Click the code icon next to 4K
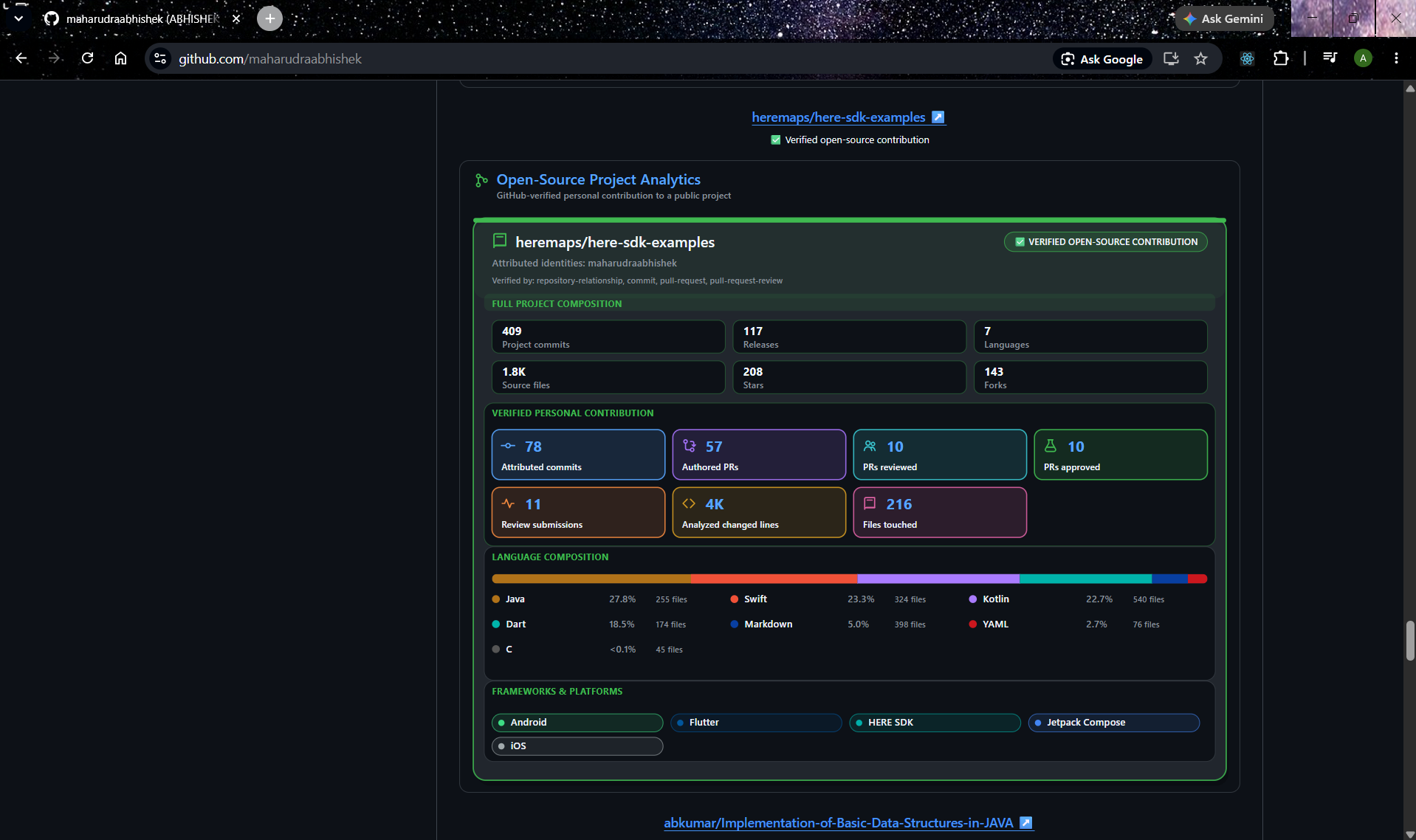 click(689, 503)
